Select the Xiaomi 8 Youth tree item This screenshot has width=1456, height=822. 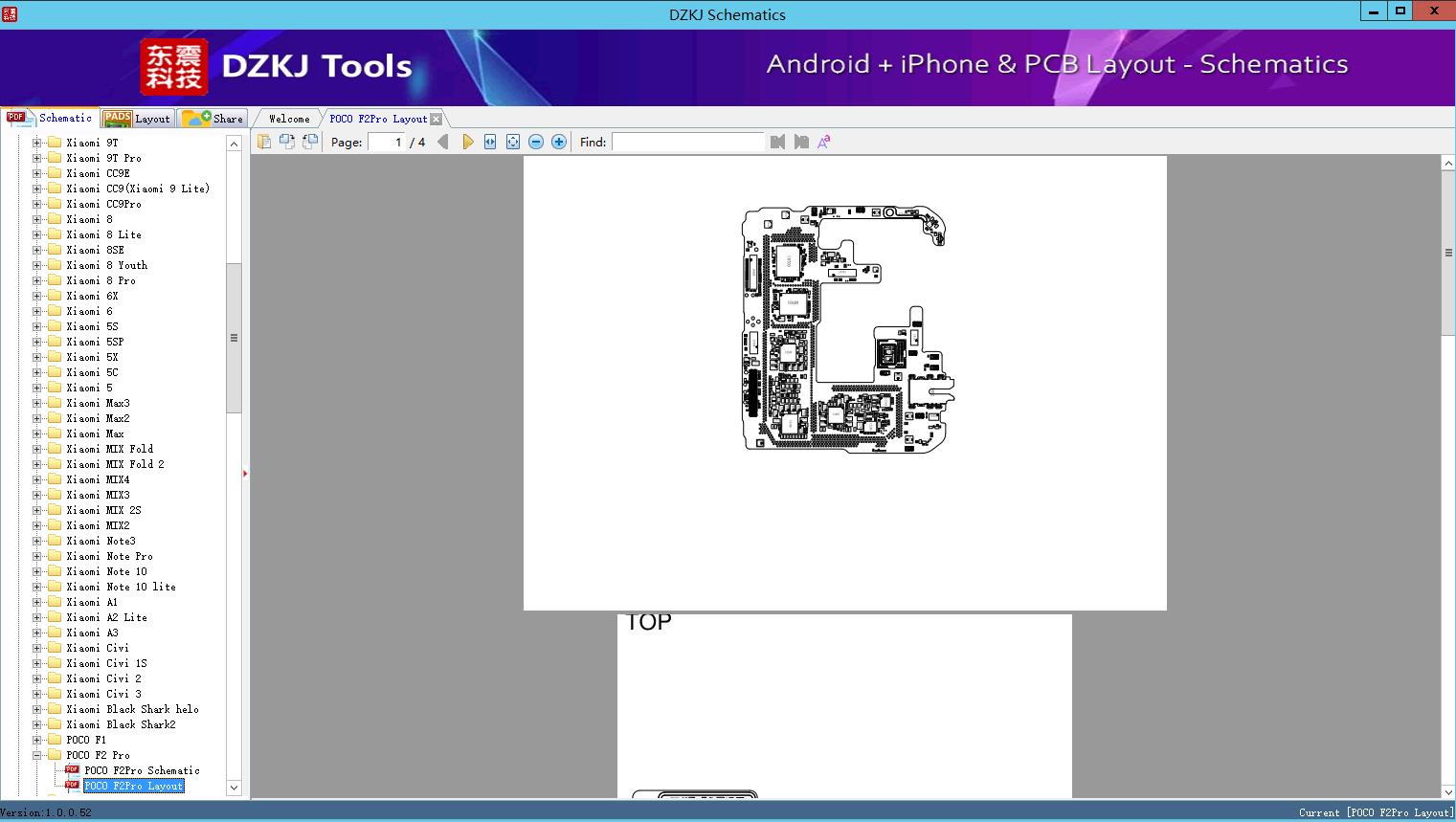pyautogui.click(x=107, y=265)
